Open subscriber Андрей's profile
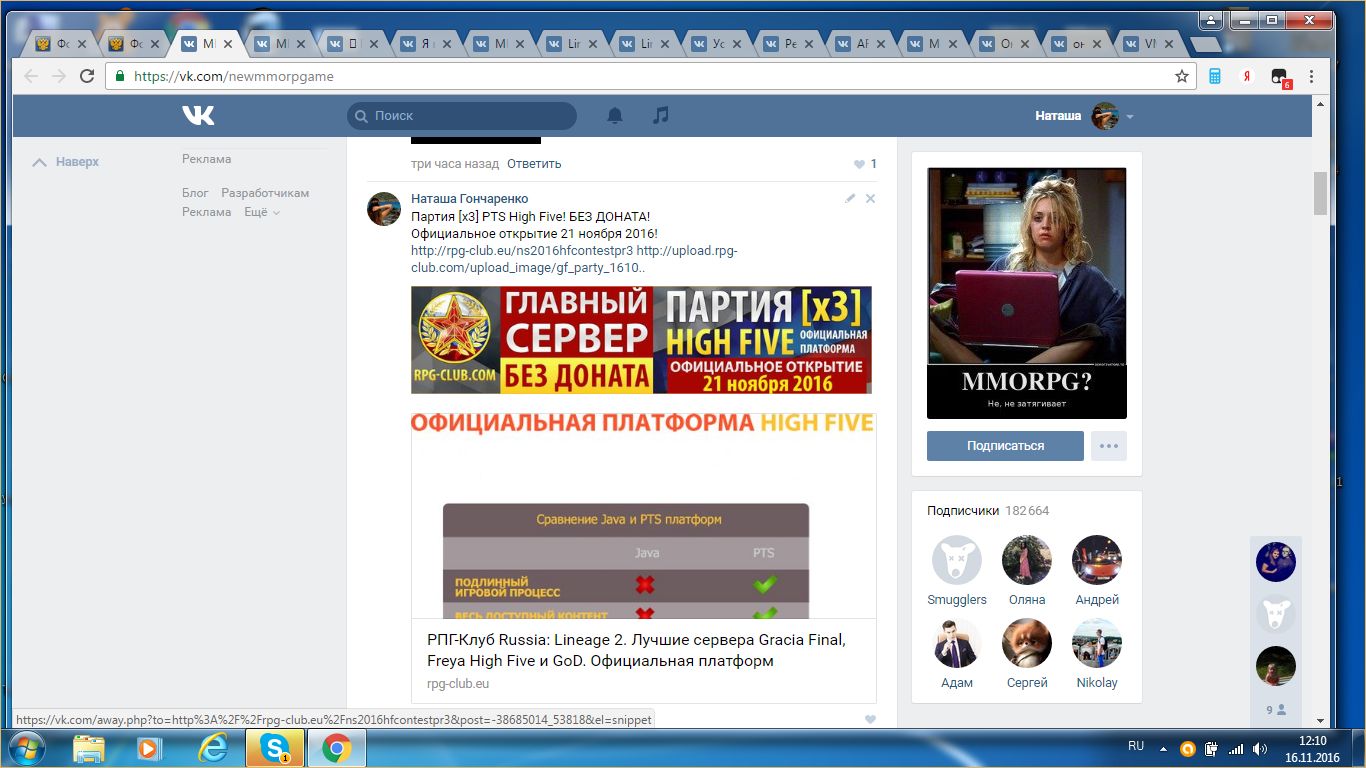Screen dimensions: 1366x768 coord(1097,570)
